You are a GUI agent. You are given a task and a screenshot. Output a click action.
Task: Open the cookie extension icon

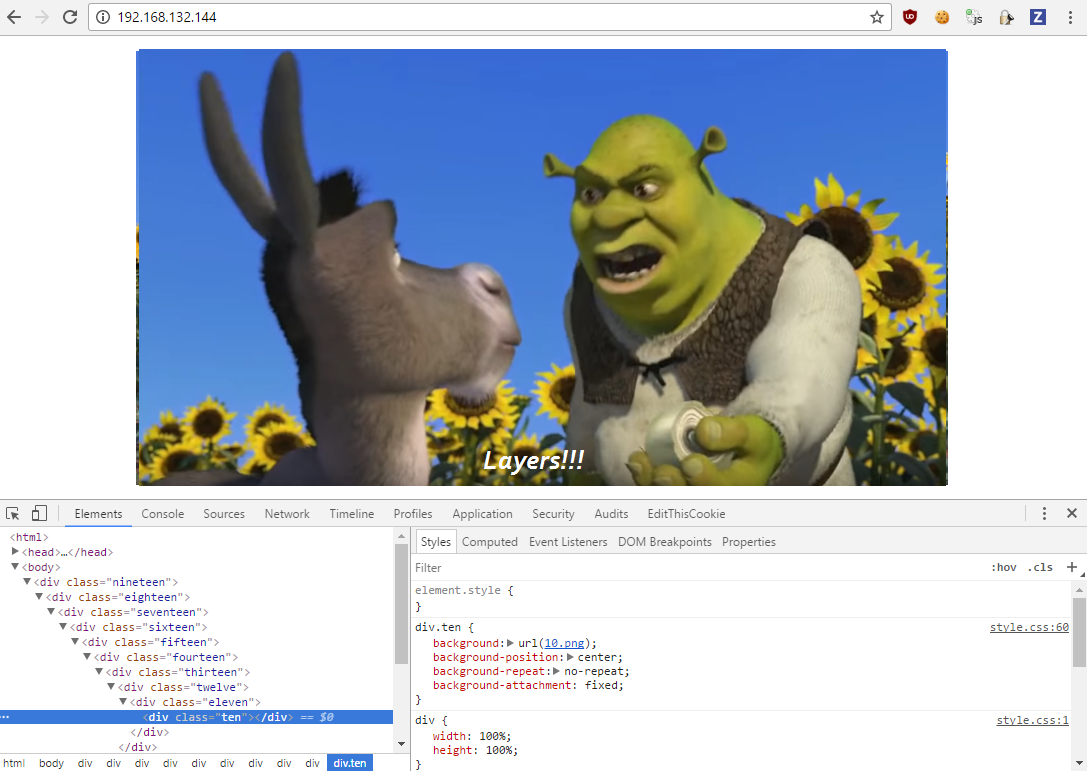(x=941, y=17)
